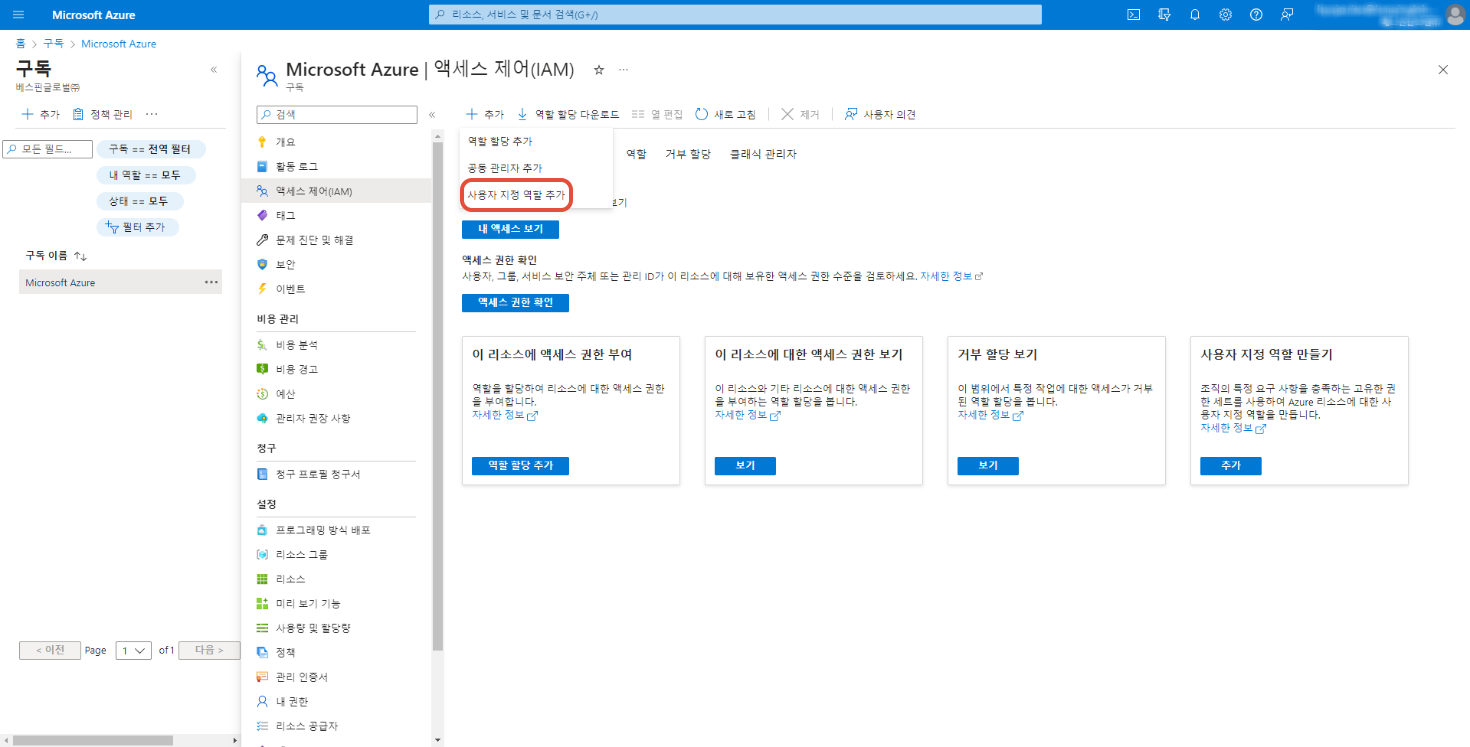
Task: Click the help question mark icon
Action: click(1256, 15)
